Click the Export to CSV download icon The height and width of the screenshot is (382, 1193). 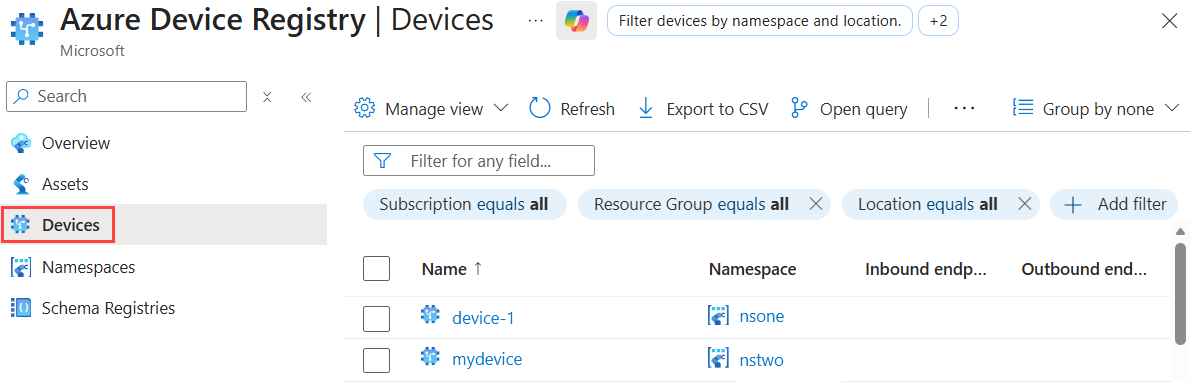click(645, 108)
